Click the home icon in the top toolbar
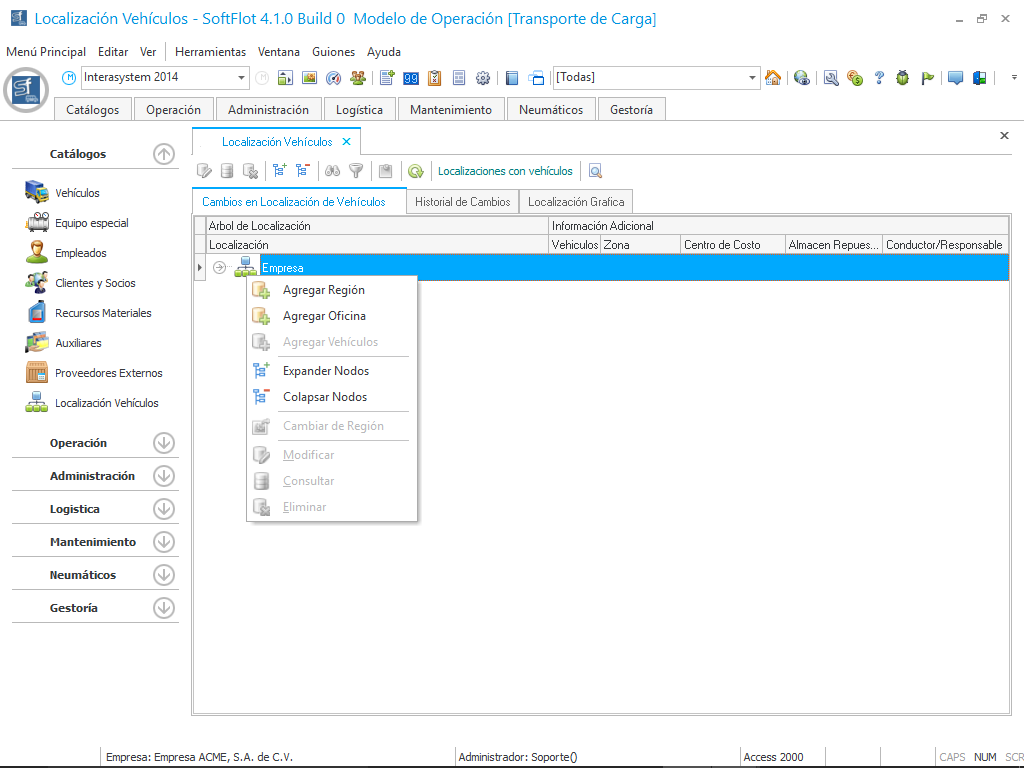The width and height of the screenshot is (1024, 768). [773, 78]
